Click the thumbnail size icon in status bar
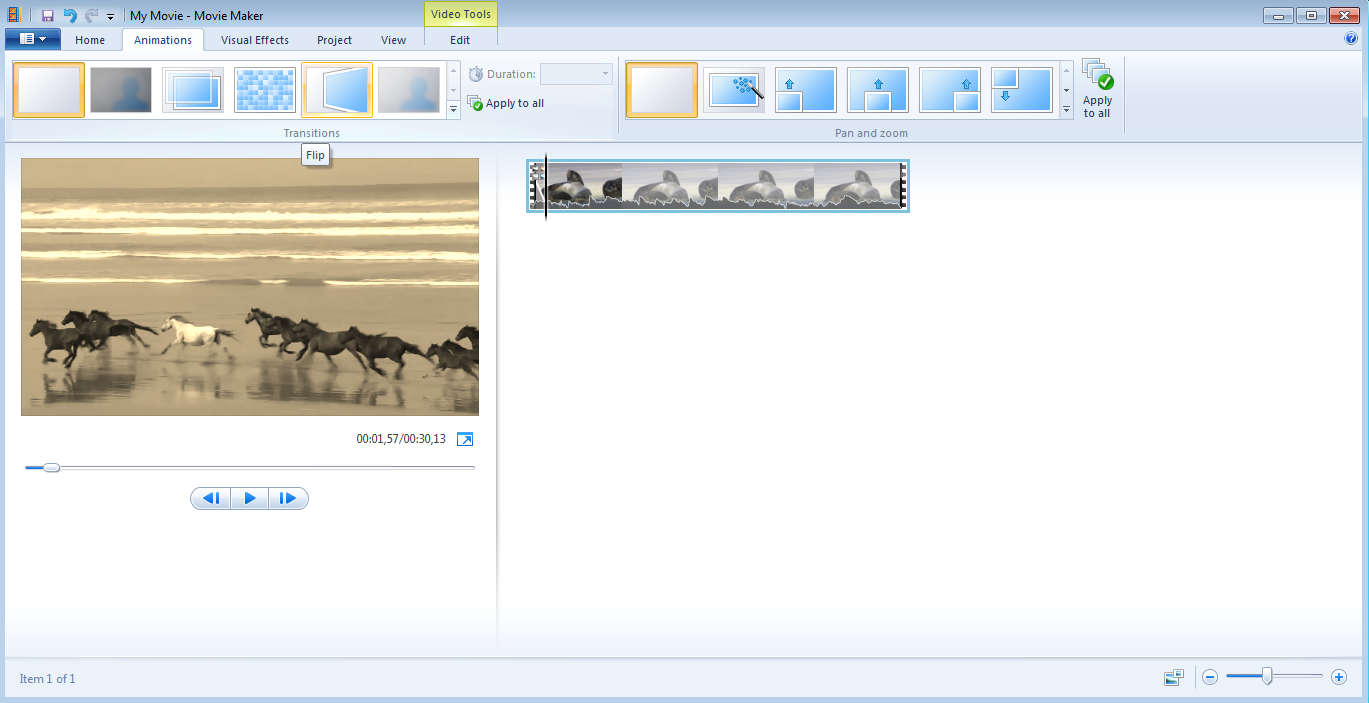1369x703 pixels. click(1174, 678)
